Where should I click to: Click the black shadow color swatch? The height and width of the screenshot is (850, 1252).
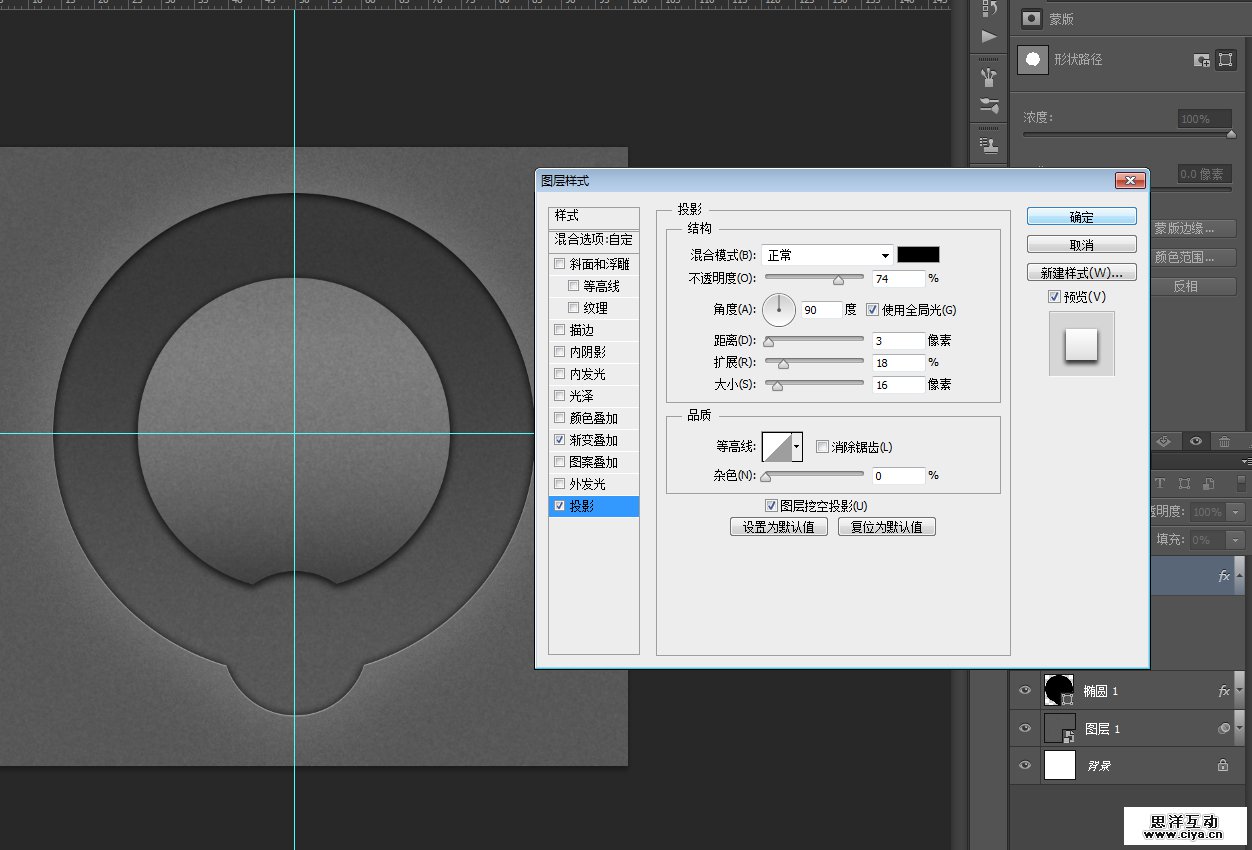click(x=918, y=255)
